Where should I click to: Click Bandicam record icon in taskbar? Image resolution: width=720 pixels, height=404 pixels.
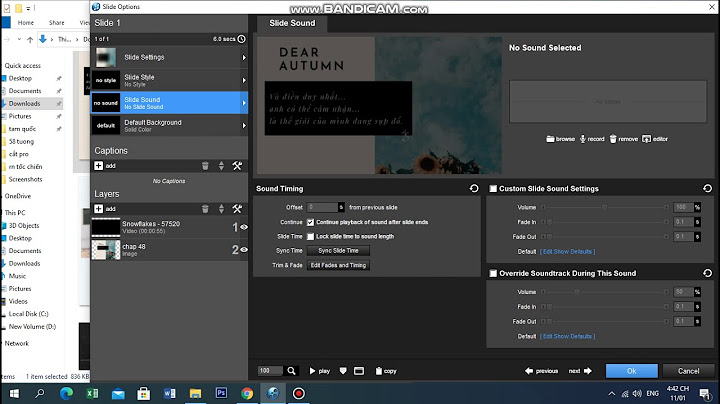click(x=298, y=393)
